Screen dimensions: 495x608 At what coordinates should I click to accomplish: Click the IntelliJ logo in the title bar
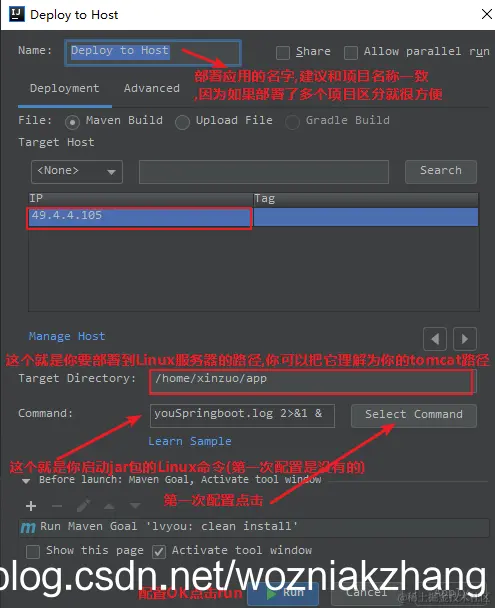pyautogui.click(x=17, y=14)
